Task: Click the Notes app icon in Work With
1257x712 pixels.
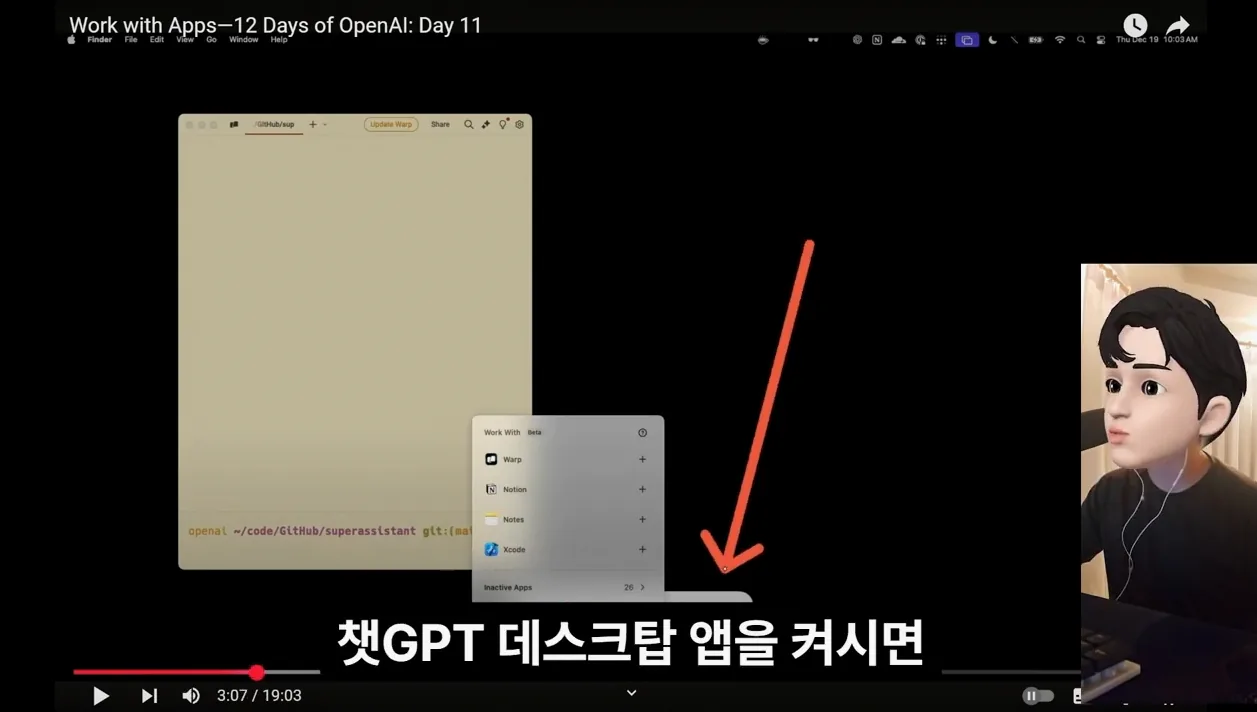Action: (x=491, y=520)
